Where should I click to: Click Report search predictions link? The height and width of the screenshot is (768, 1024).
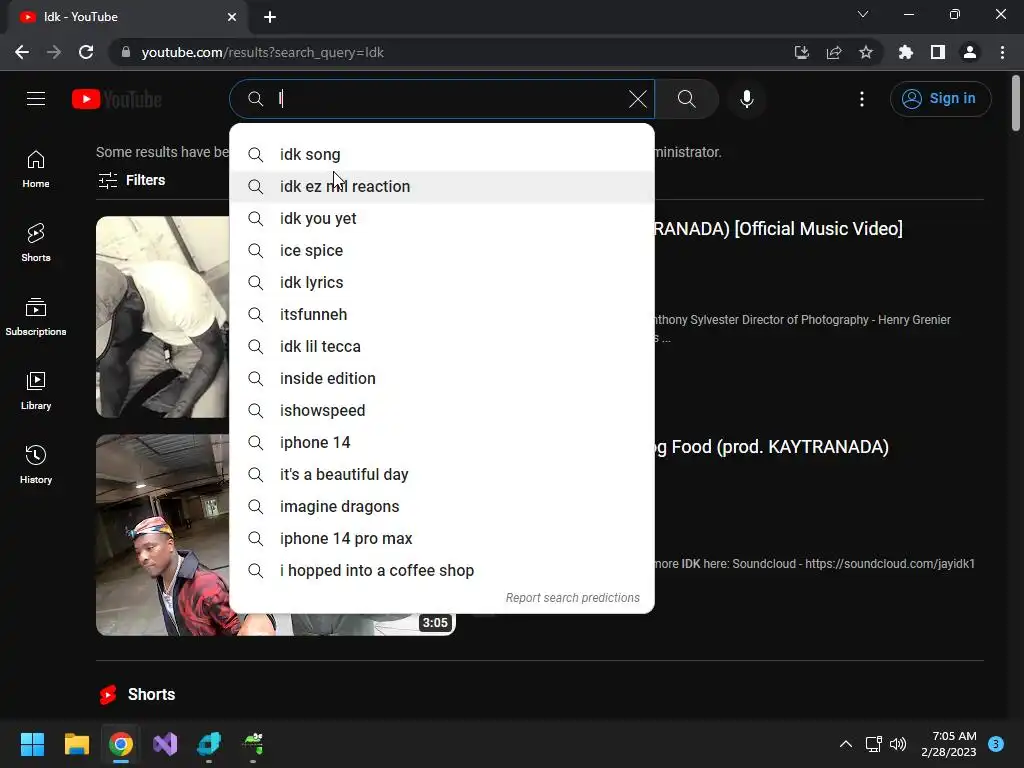tap(573, 598)
